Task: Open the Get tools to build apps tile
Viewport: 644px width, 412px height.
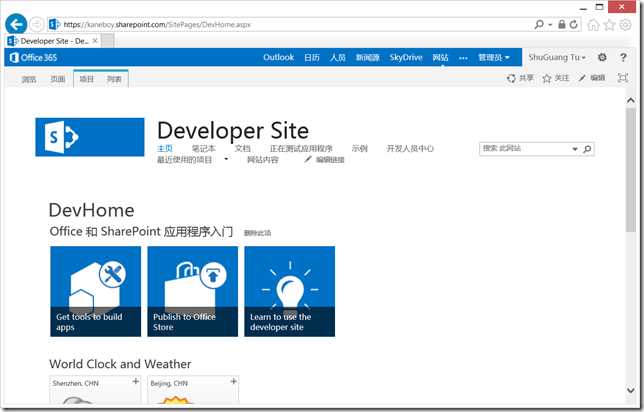Action: pyautogui.click(x=95, y=291)
